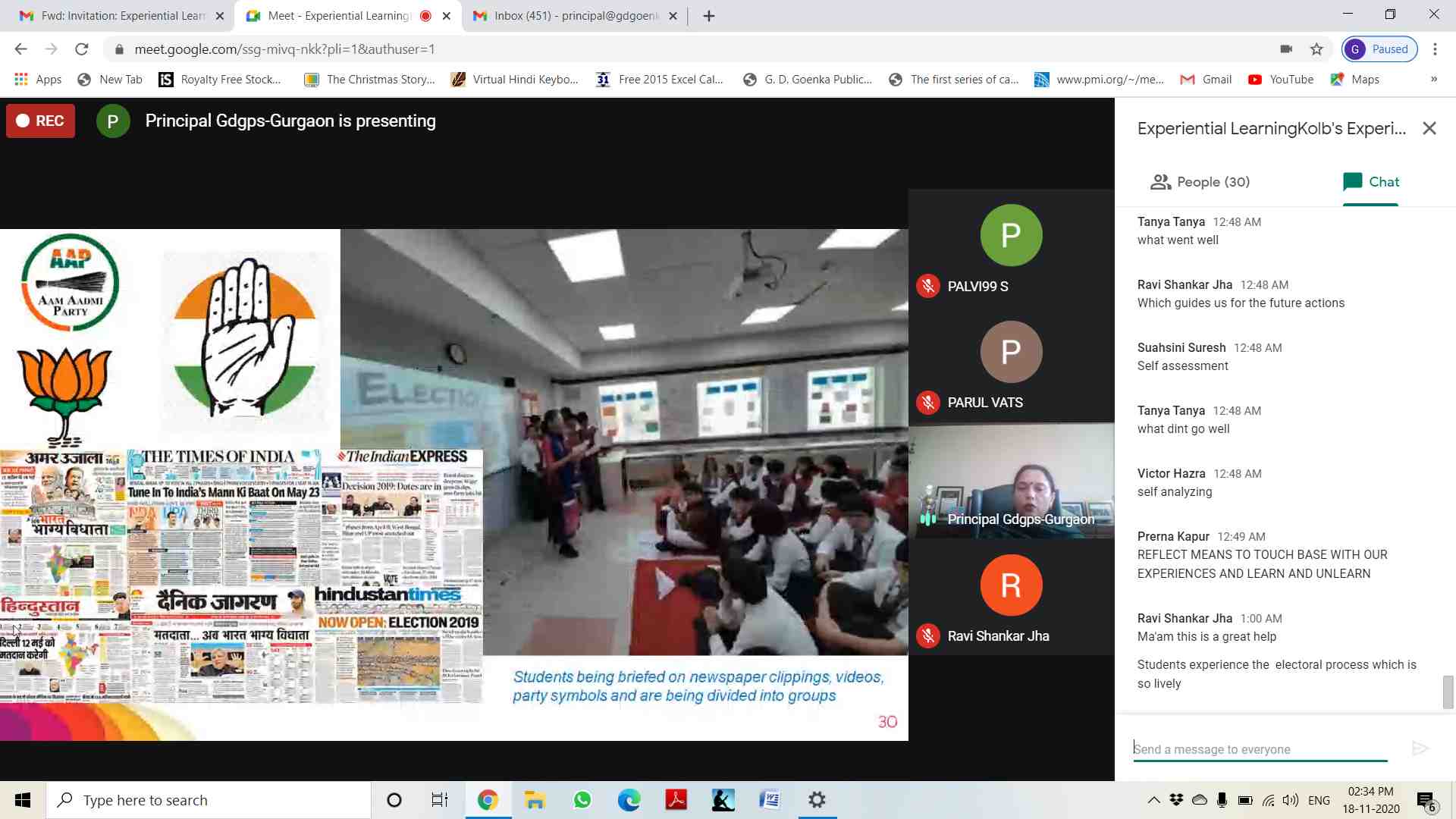Viewport: 1456px width, 819px height.
Task: Open Adobe Acrobat from taskbar
Action: click(x=676, y=800)
